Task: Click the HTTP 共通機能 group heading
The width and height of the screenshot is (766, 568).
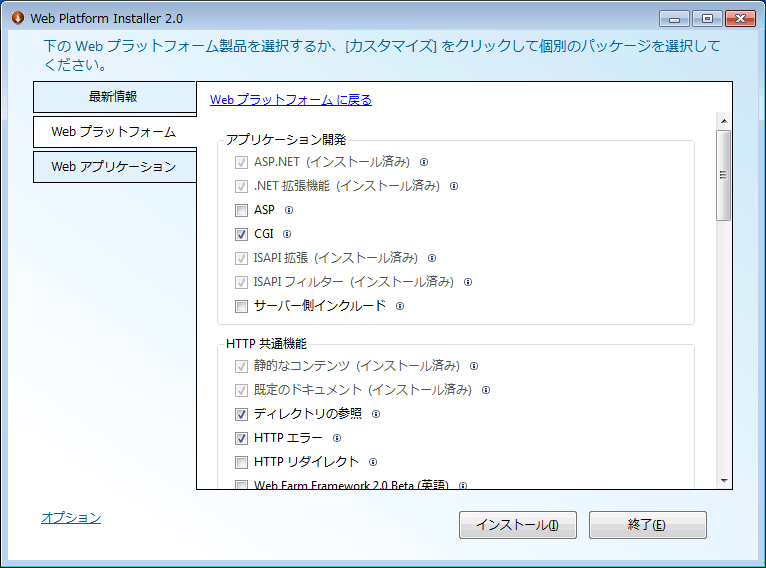Action: pyautogui.click(x=266, y=344)
